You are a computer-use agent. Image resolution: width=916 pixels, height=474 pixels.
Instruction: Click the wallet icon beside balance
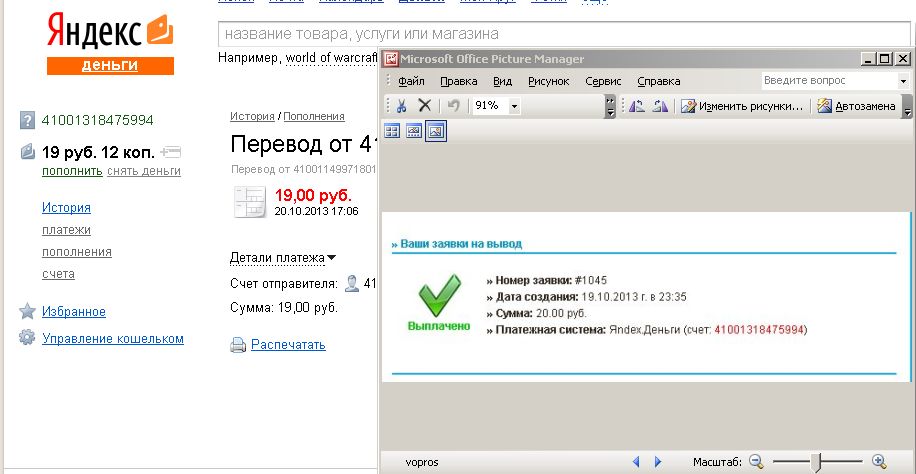(x=27, y=153)
